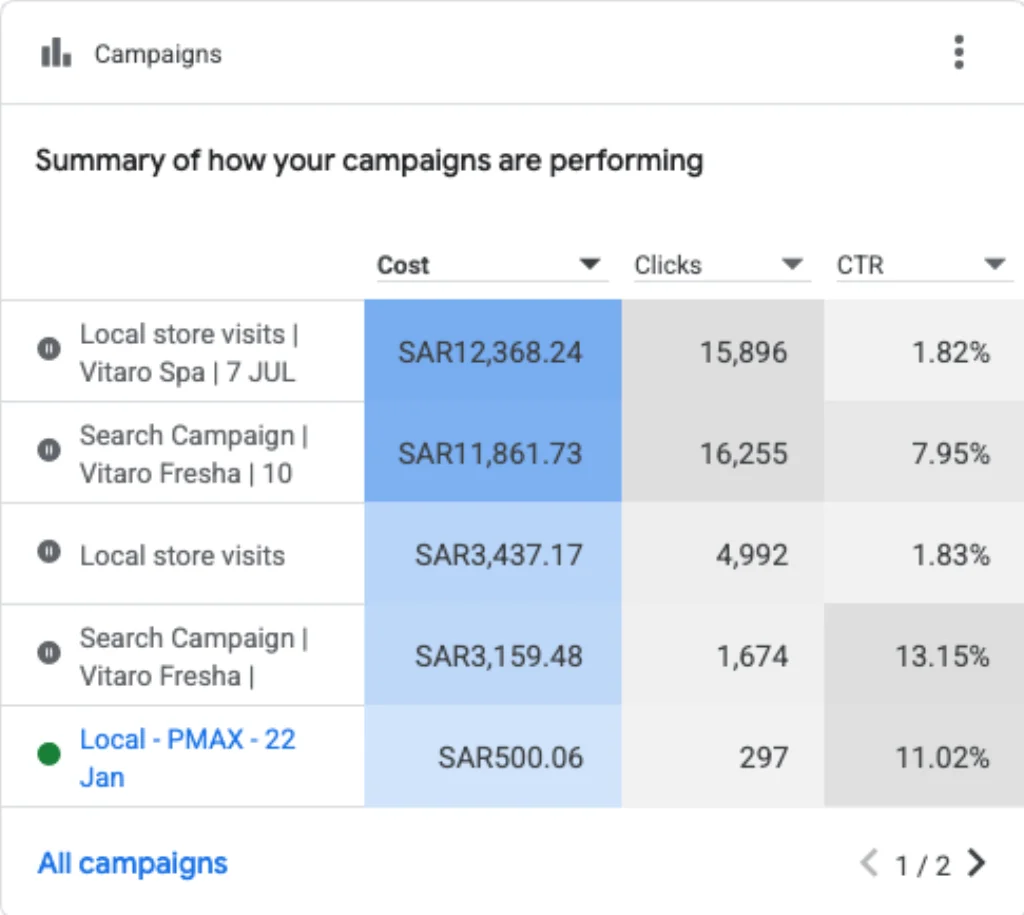Open the All campaigns link
The height and width of the screenshot is (915, 1024).
pos(133,863)
